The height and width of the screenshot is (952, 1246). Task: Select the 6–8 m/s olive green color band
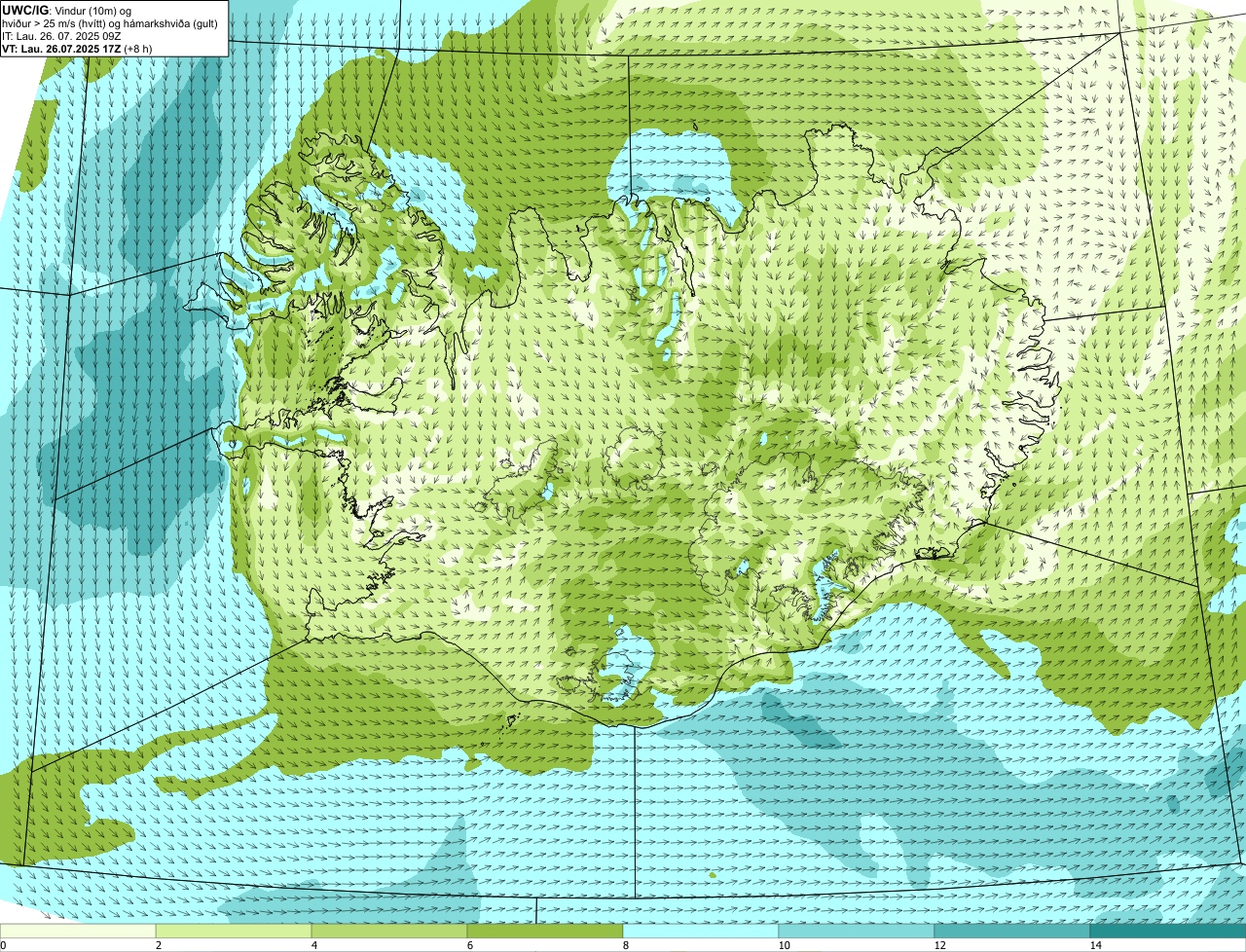(545, 931)
